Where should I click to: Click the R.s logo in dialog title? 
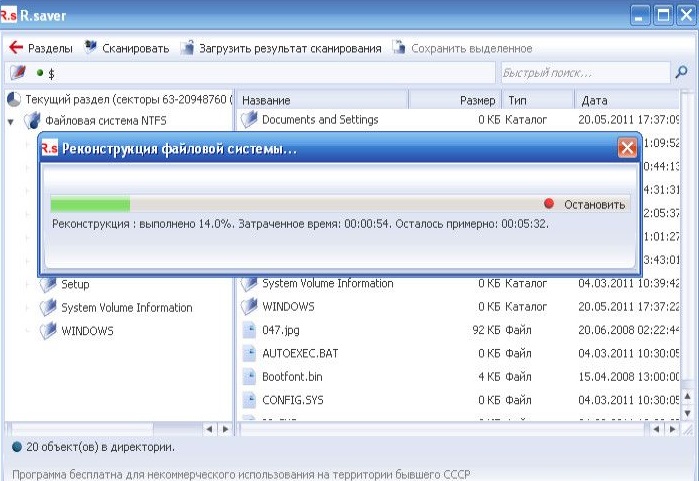[49, 148]
